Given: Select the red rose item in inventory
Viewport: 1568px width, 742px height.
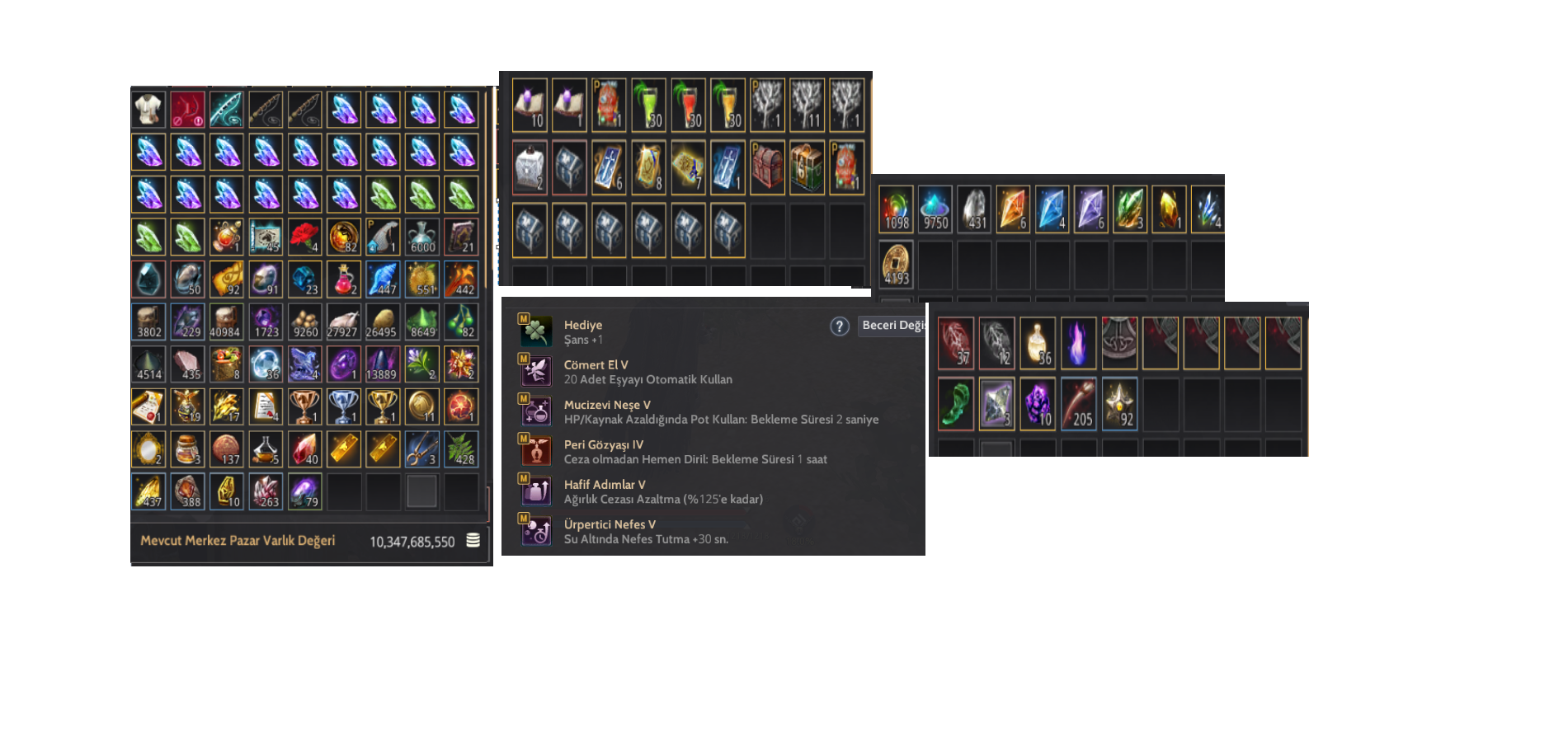Looking at the screenshot, I should point(304,237).
